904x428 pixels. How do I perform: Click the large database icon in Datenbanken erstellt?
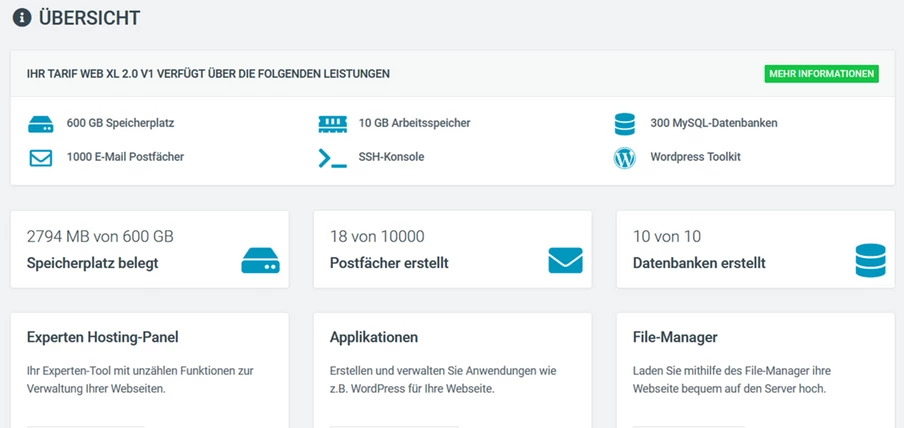pos(870,260)
